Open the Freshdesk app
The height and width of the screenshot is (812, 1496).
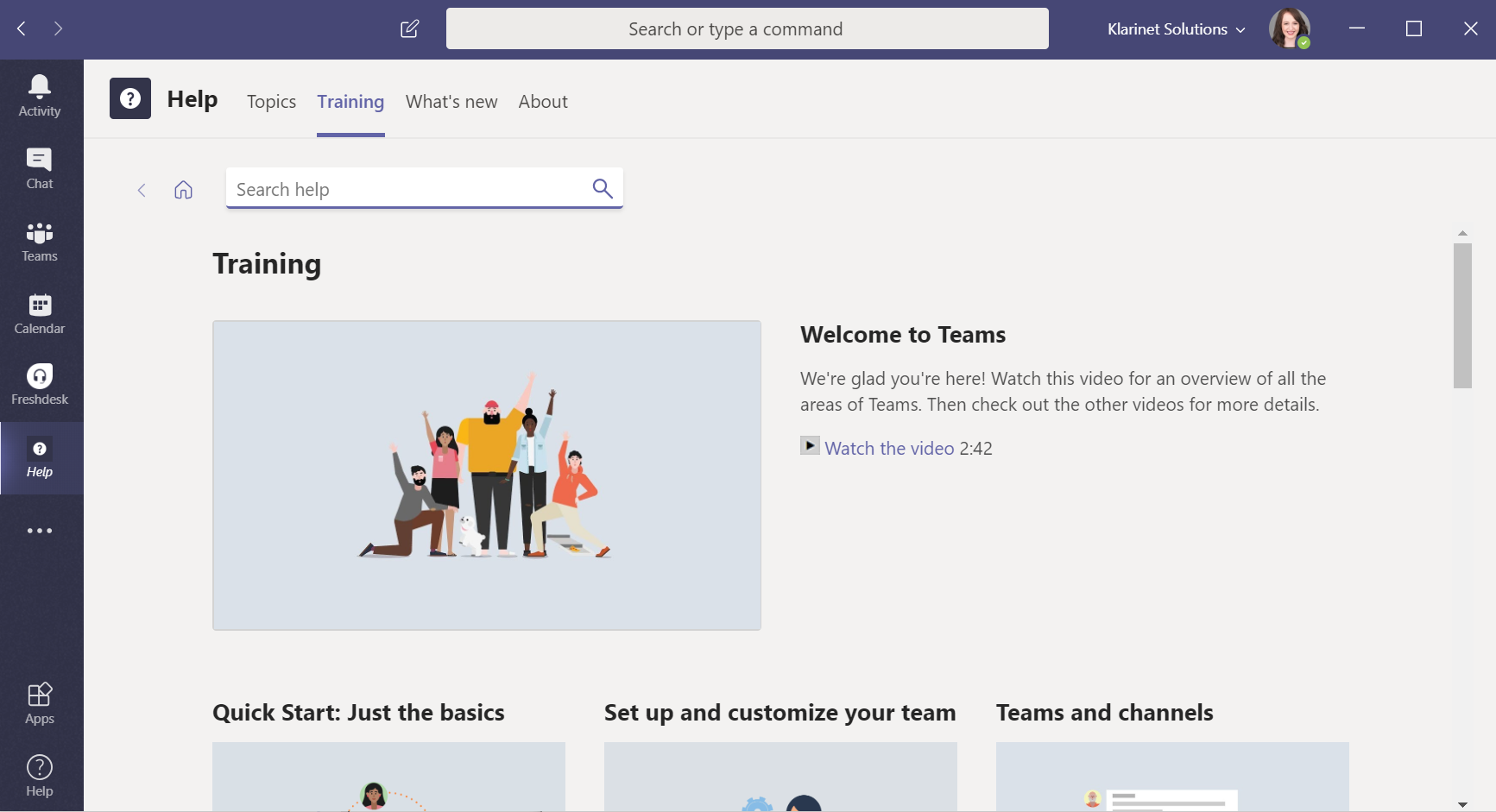40,385
